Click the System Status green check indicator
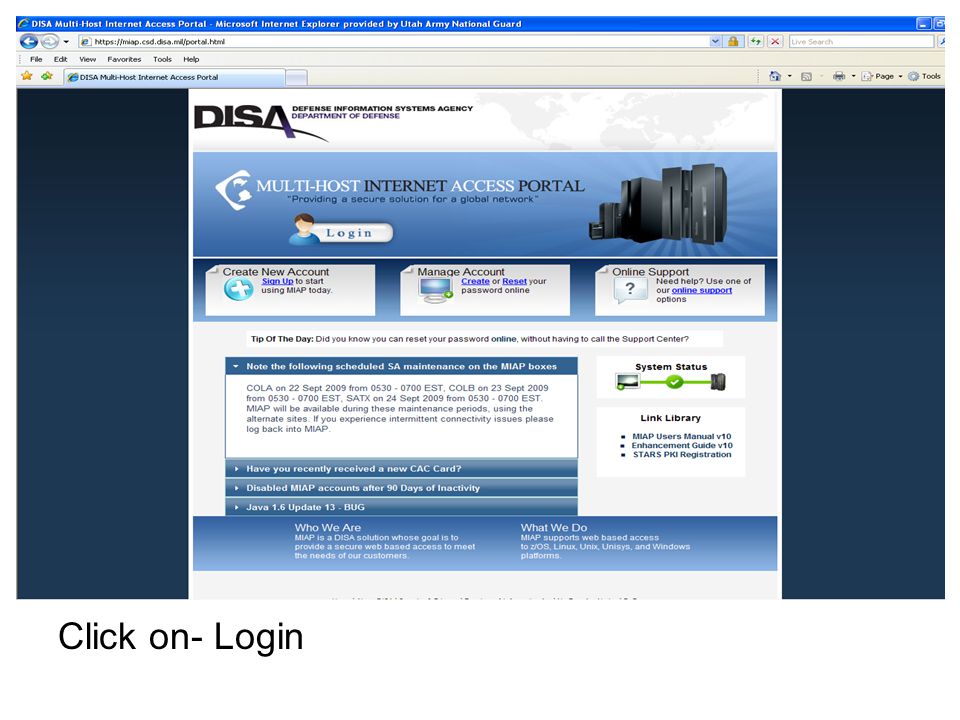 (674, 382)
